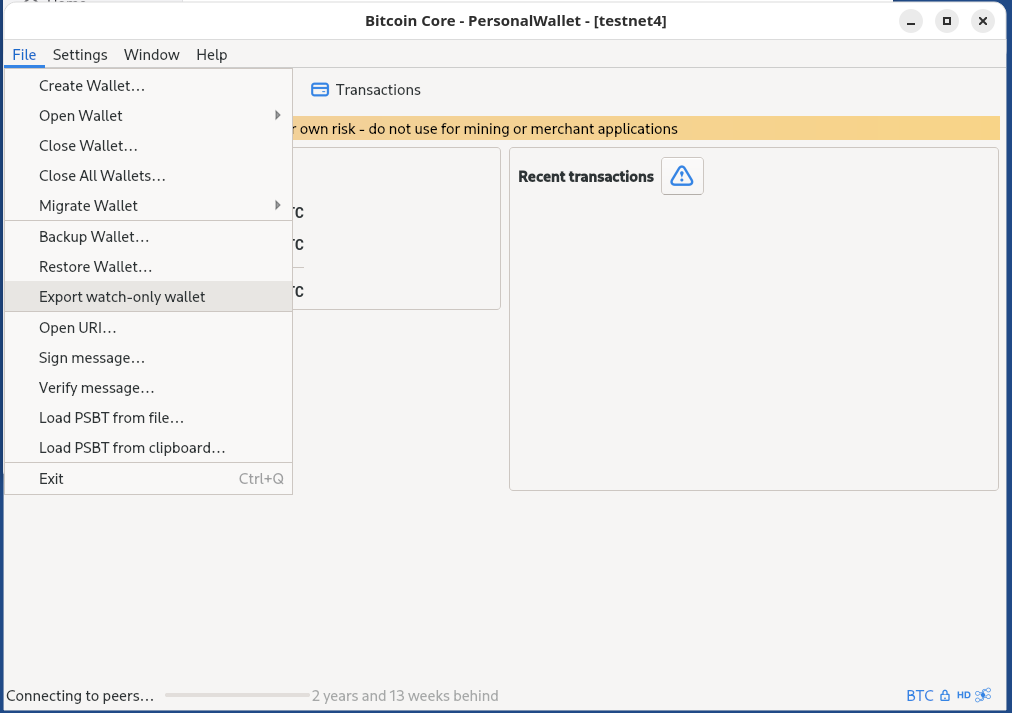Click the wallet lock icon in status bar

click(945, 696)
